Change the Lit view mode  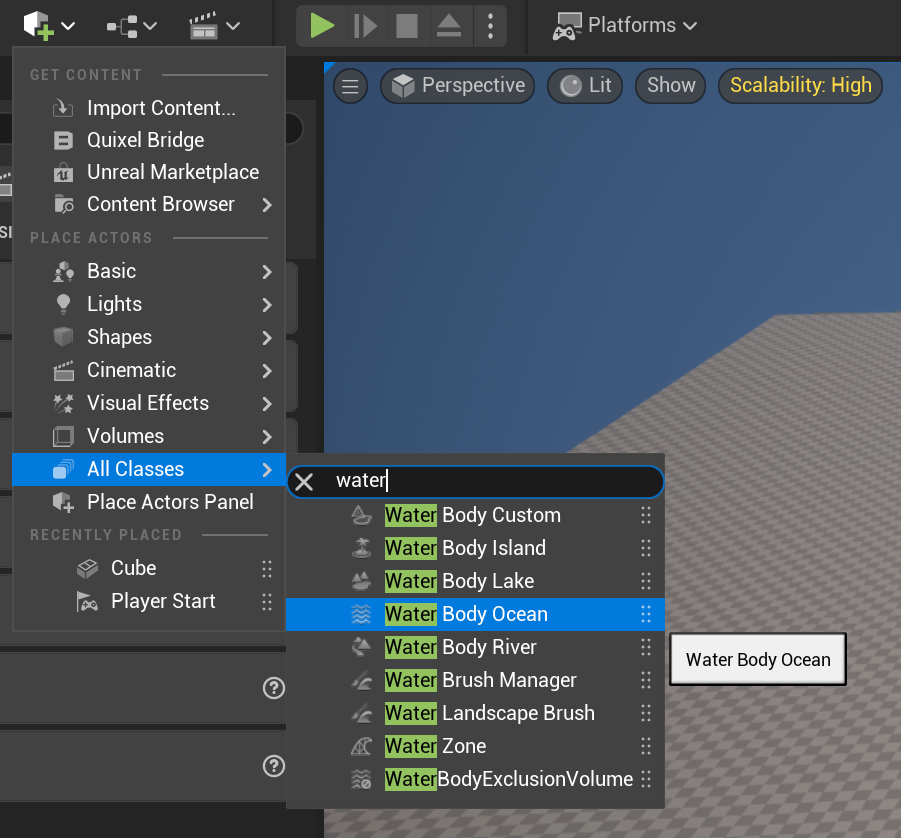click(x=585, y=86)
